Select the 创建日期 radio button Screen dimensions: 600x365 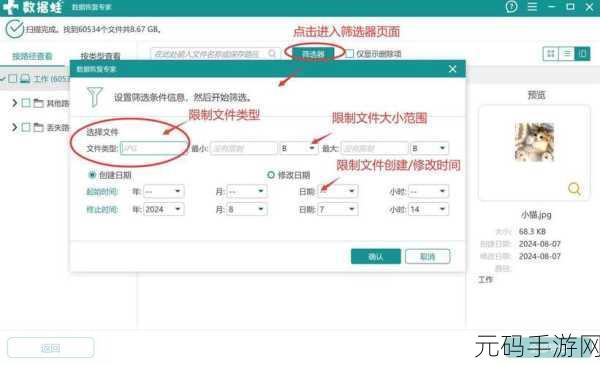pos(92,175)
